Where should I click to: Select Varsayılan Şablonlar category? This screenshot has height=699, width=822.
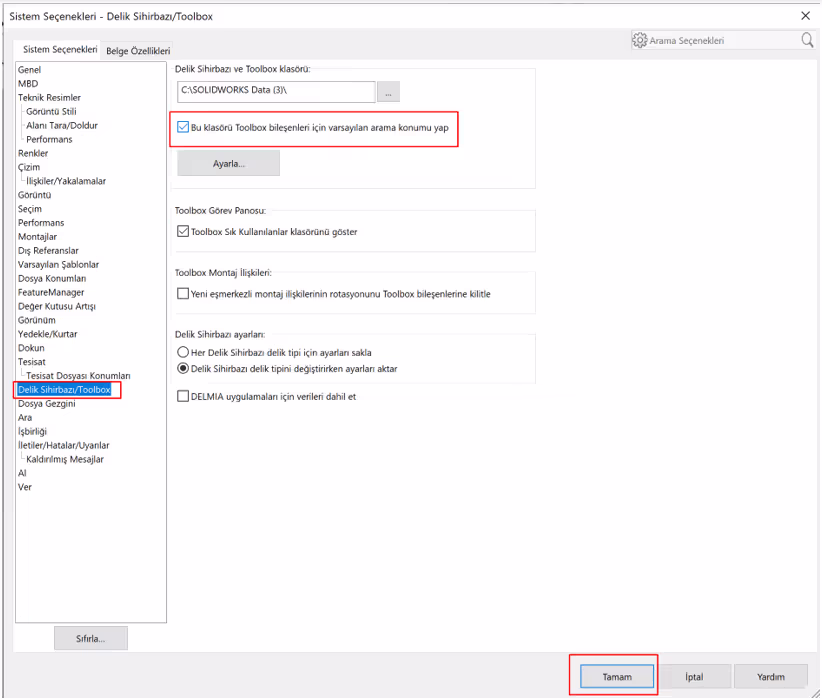coord(58,264)
